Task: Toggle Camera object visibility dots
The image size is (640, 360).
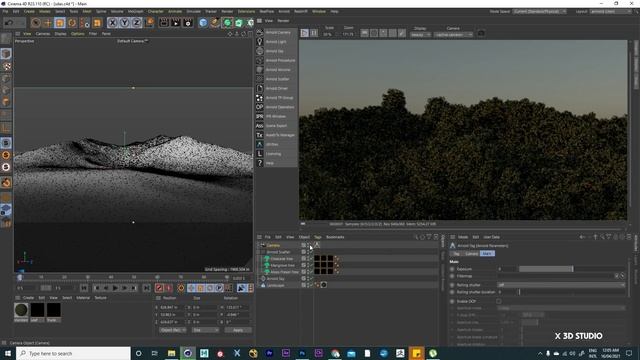Action: 308,245
